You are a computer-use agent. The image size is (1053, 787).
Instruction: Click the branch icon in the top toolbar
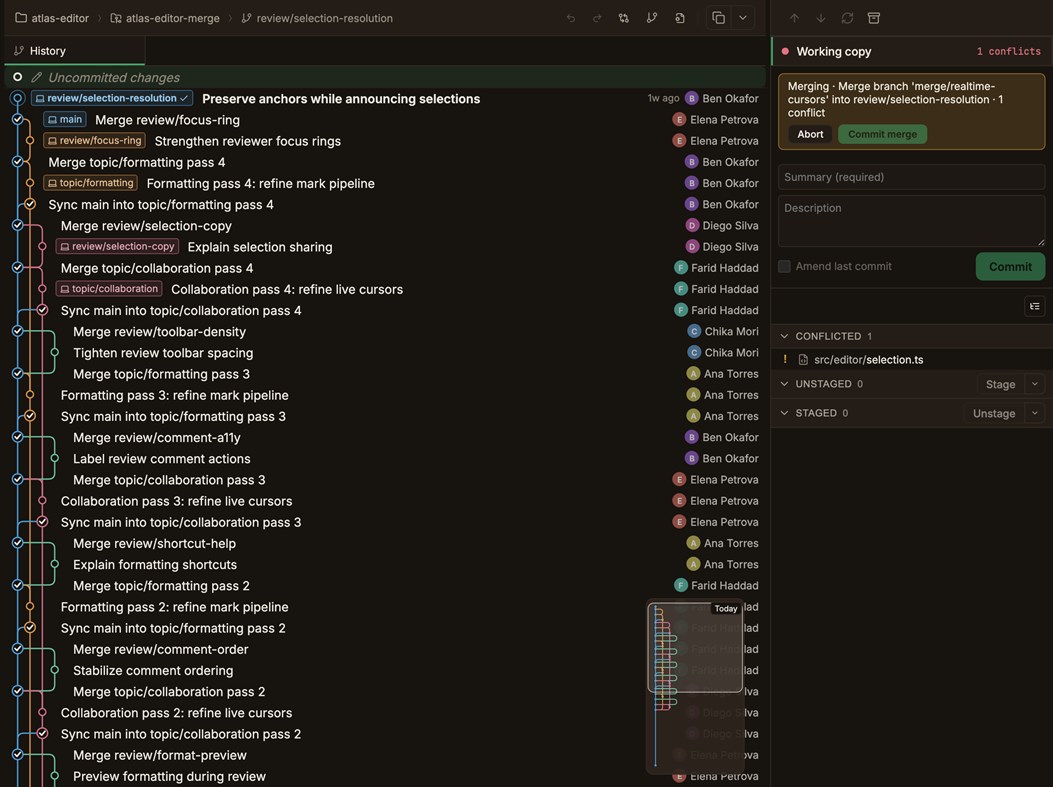click(651, 18)
